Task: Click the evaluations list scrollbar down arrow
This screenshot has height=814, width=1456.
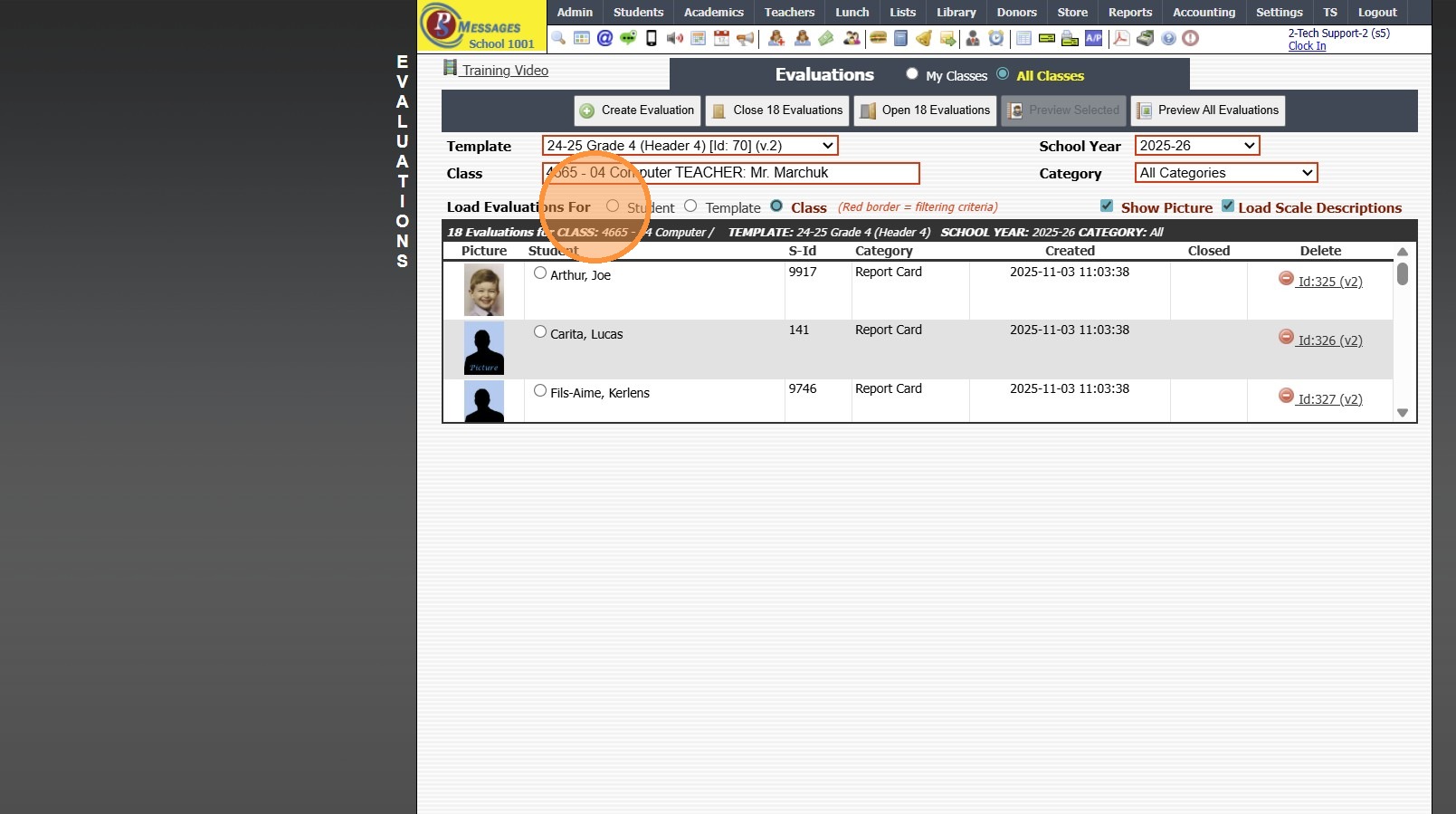Action: click(1403, 413)
